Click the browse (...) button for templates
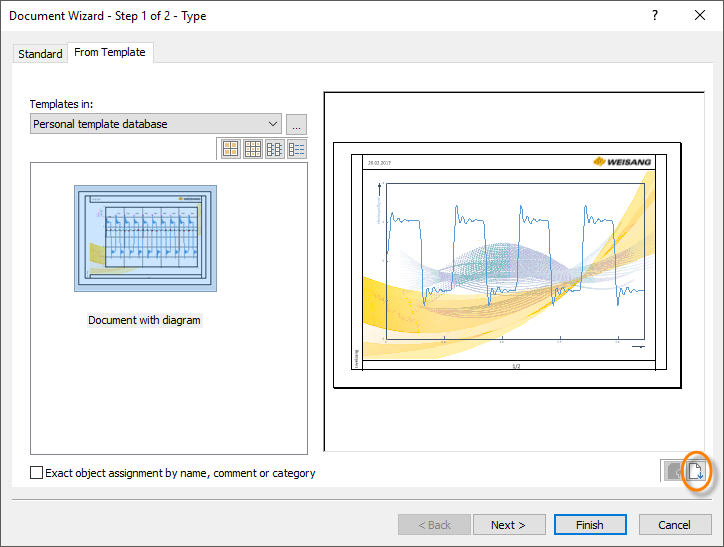The width and height of the screenshot is (724, 547). pyautogui.click(x=296, y=124)
